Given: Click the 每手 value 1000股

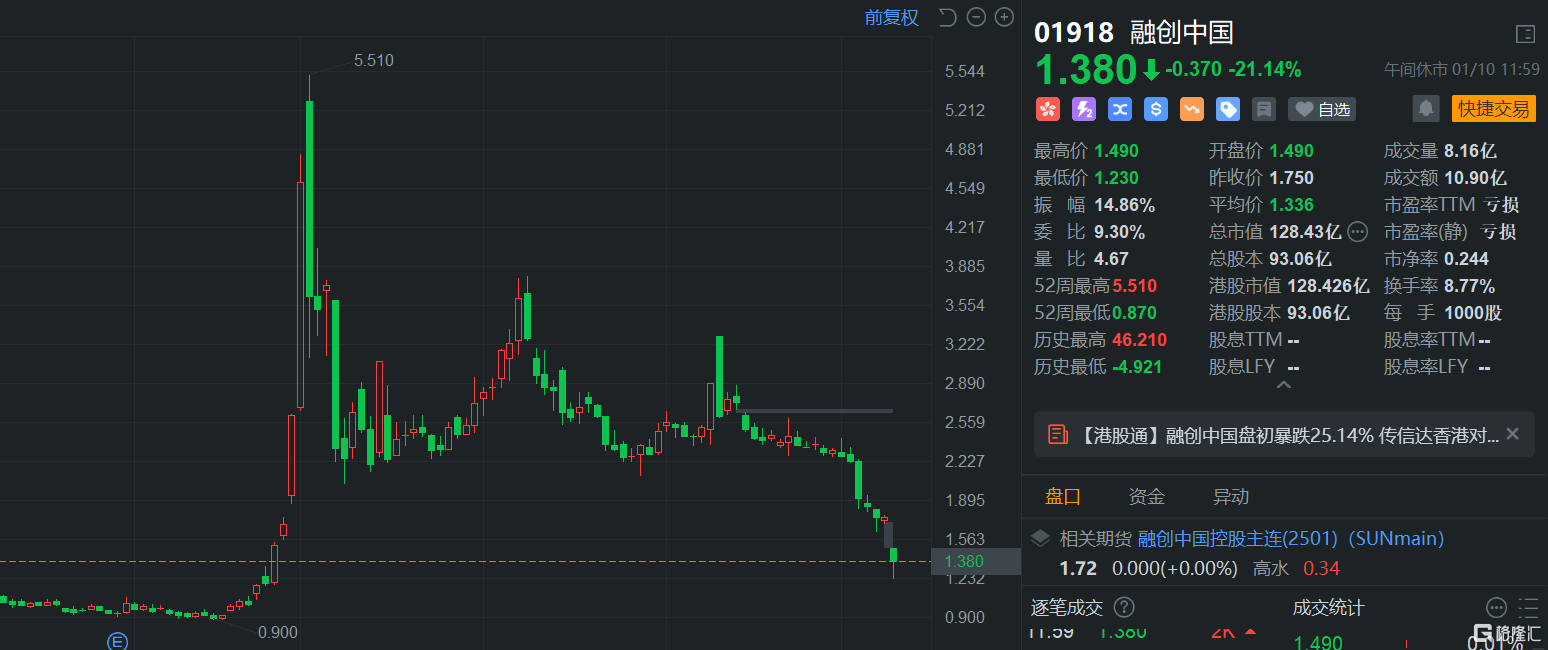Looking at the screenshot, I should coord(1473,313).
